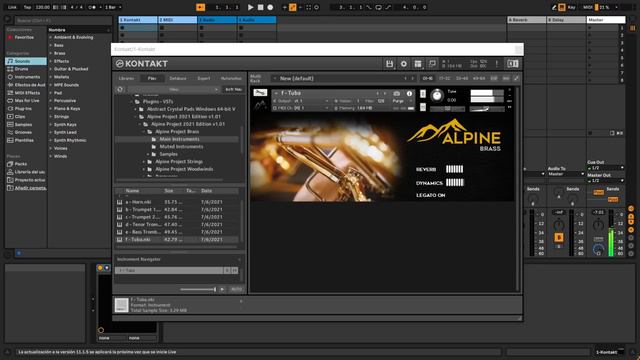Image resolution: width=640 pixels, height=360 pixels.
Task: Select Plug-Ins category in browser
Action: [x=26, y=109]
